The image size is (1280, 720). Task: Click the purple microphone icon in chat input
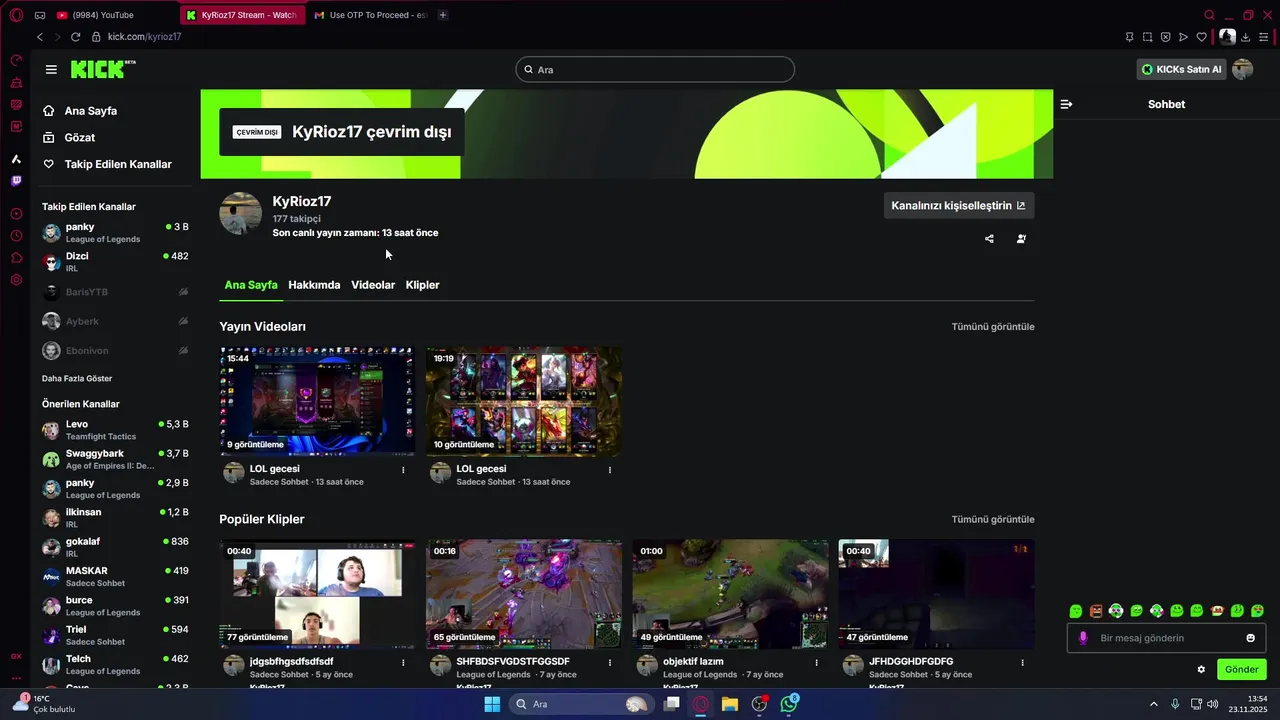pyautogui.click(x=1083, y=638)
